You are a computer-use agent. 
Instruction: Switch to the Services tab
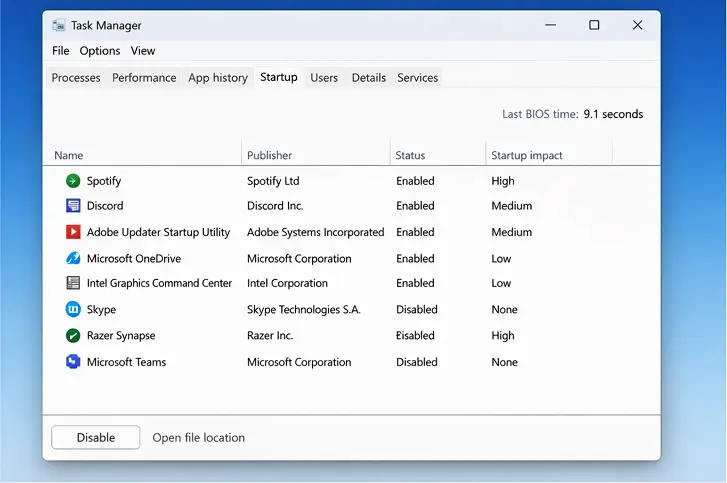point(417,77)
